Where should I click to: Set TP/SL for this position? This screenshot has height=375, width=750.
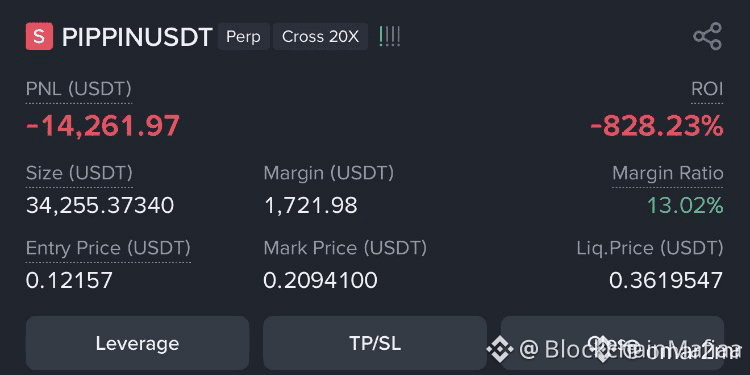pos(375,343)
